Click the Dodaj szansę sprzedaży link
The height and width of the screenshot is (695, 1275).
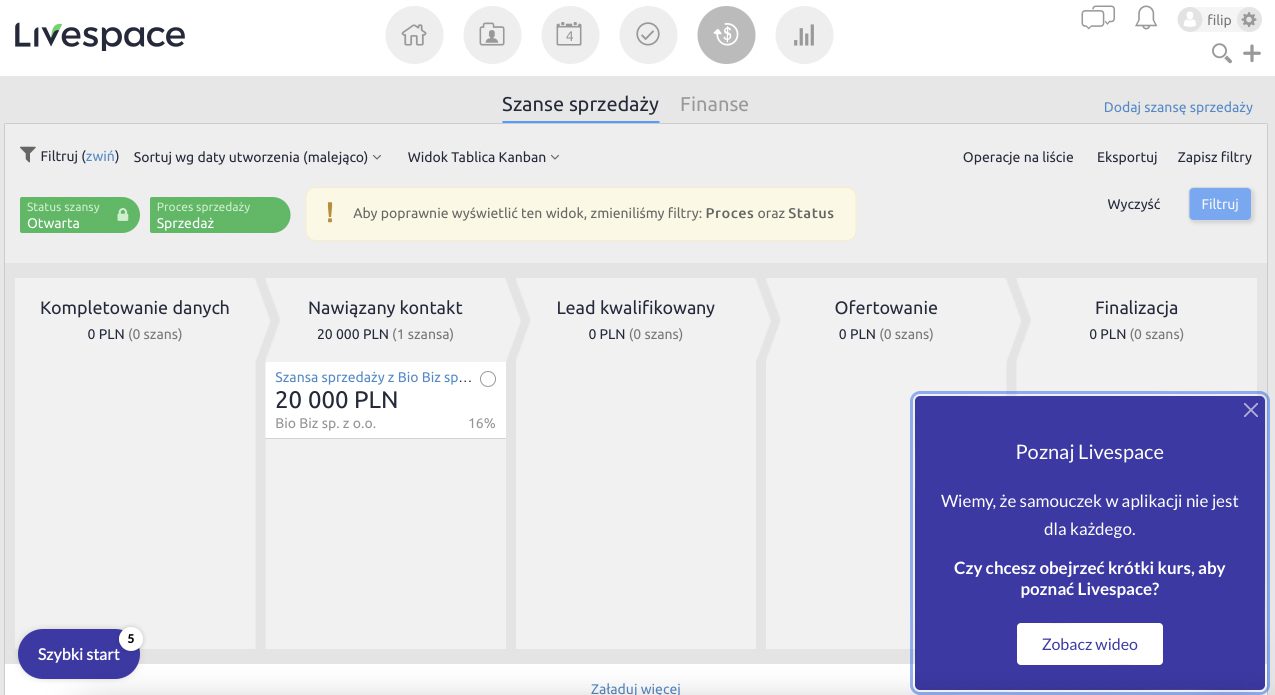(1177, 107)
